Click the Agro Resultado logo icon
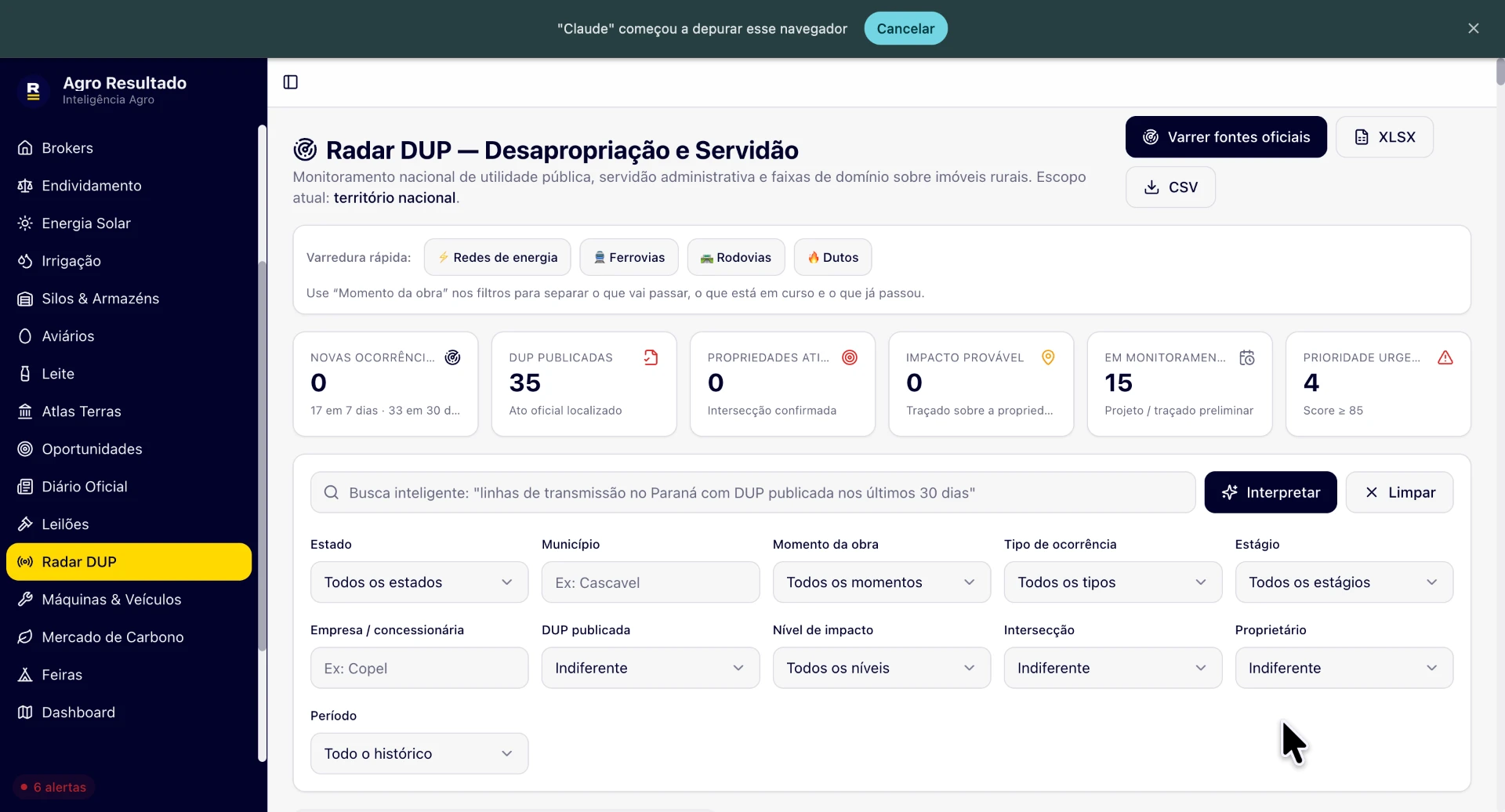1505x812 pixels. click(x=33, y=91)
